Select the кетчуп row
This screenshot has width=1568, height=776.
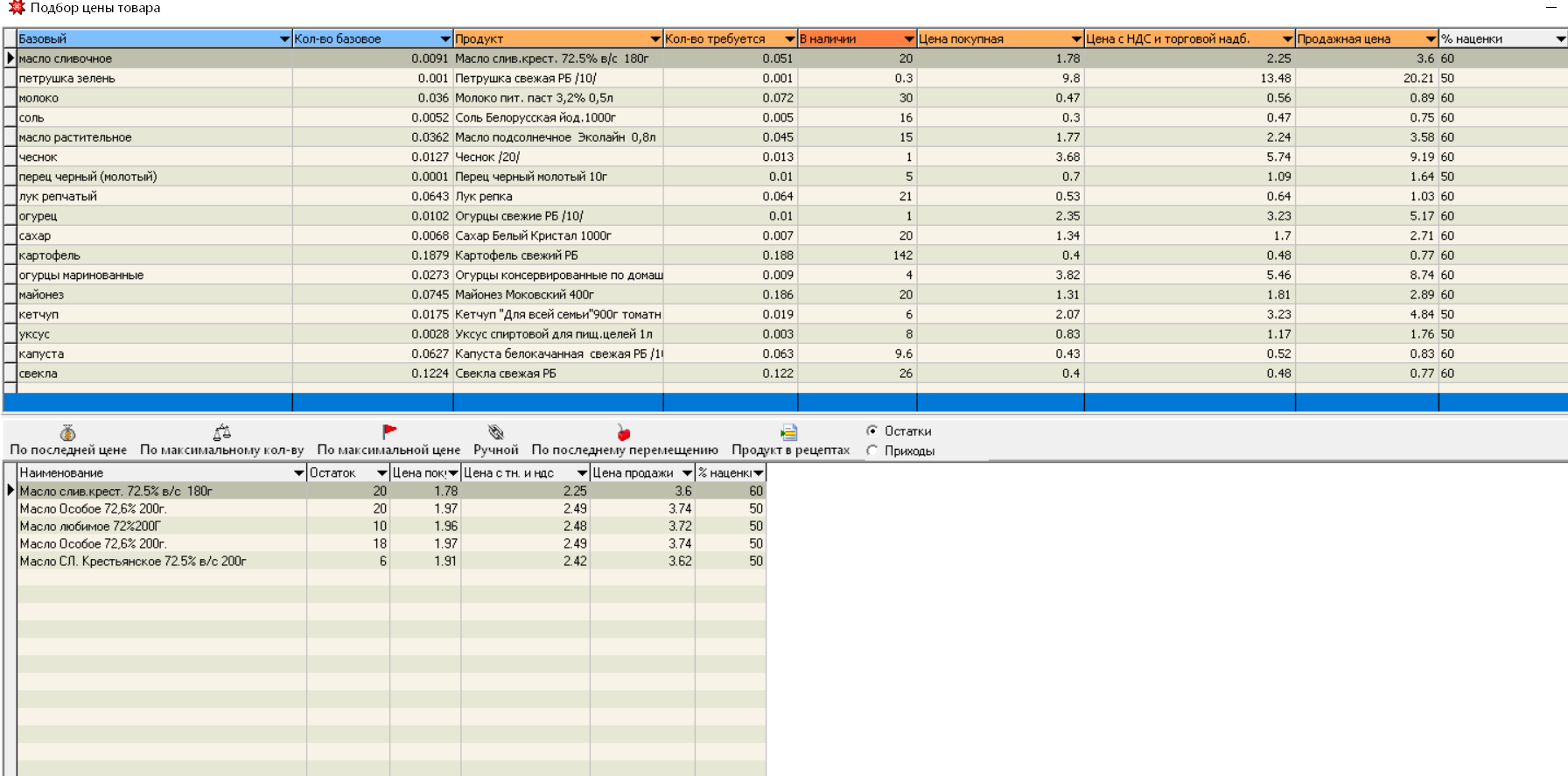click(x=785, y=314)
